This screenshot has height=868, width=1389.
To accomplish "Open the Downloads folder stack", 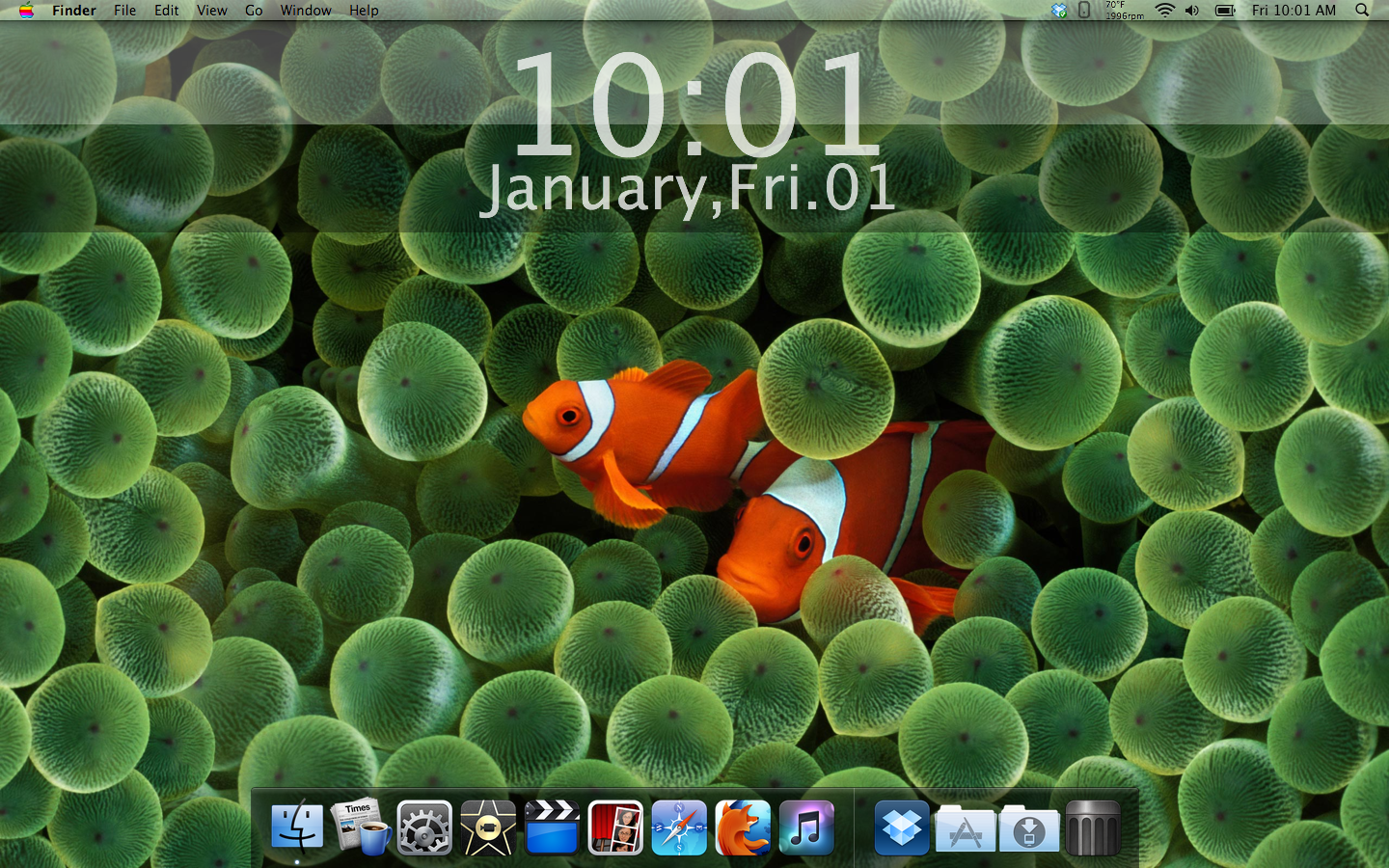I will click(x=1029, y=827).
